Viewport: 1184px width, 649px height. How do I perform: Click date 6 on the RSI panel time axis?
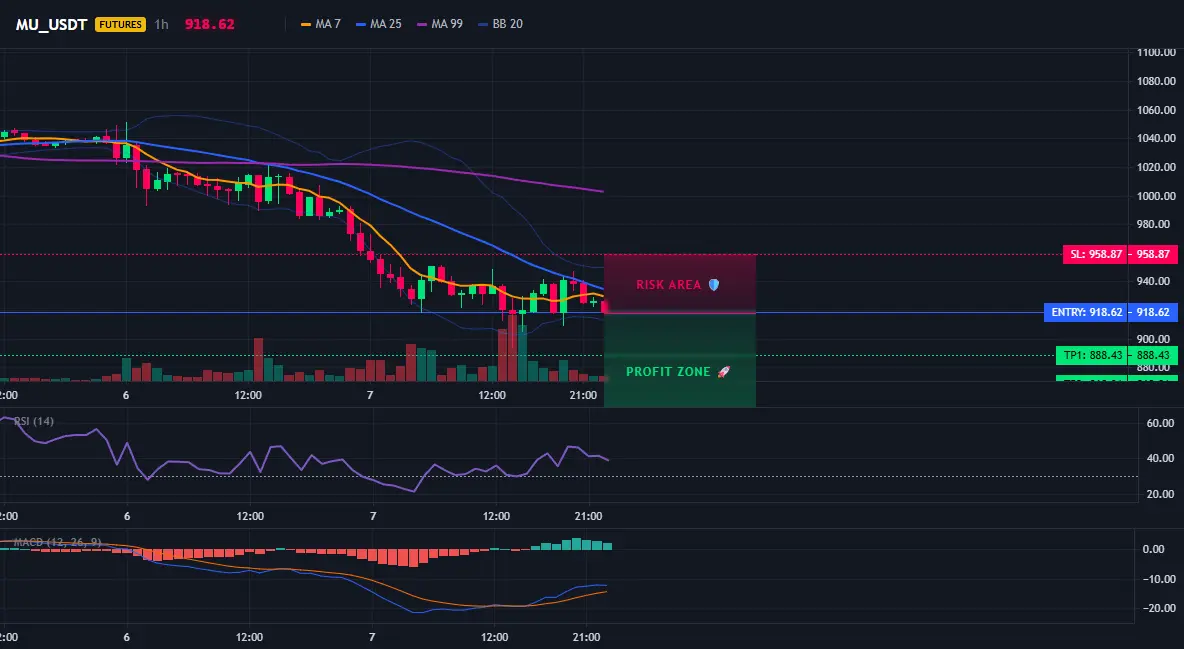pos(127,516)
